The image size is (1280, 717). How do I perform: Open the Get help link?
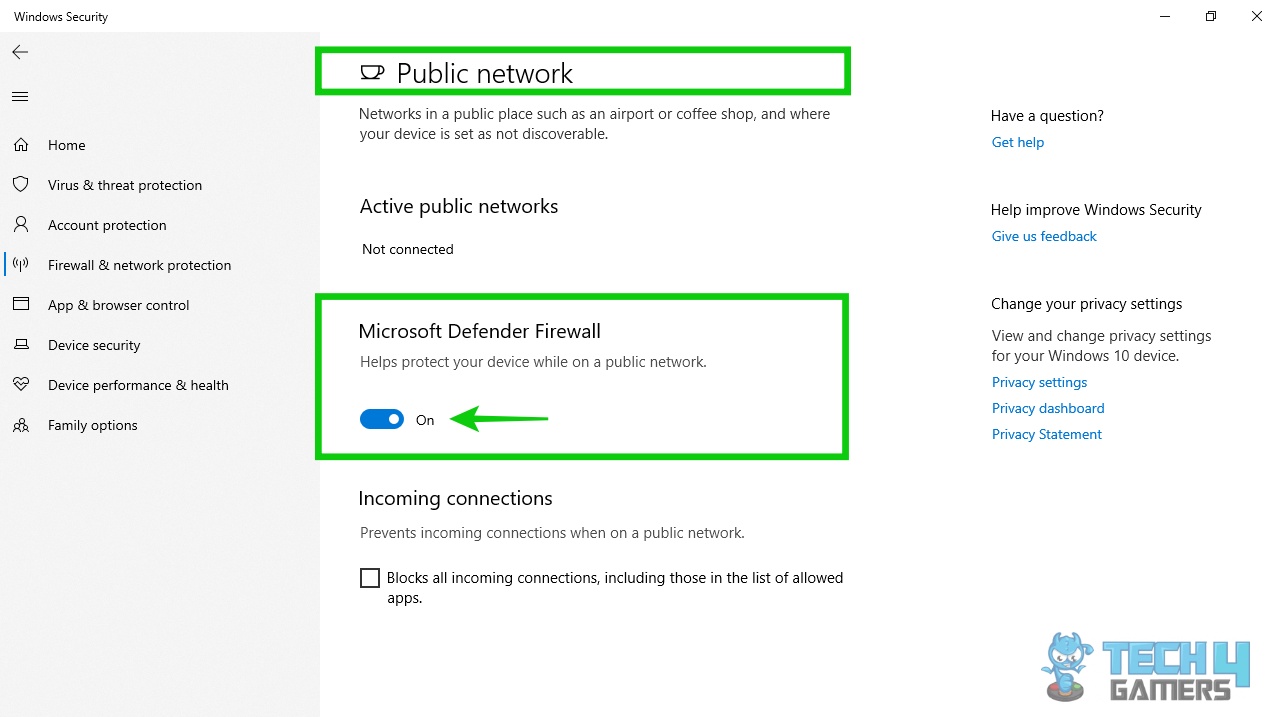pos(1017,142)
